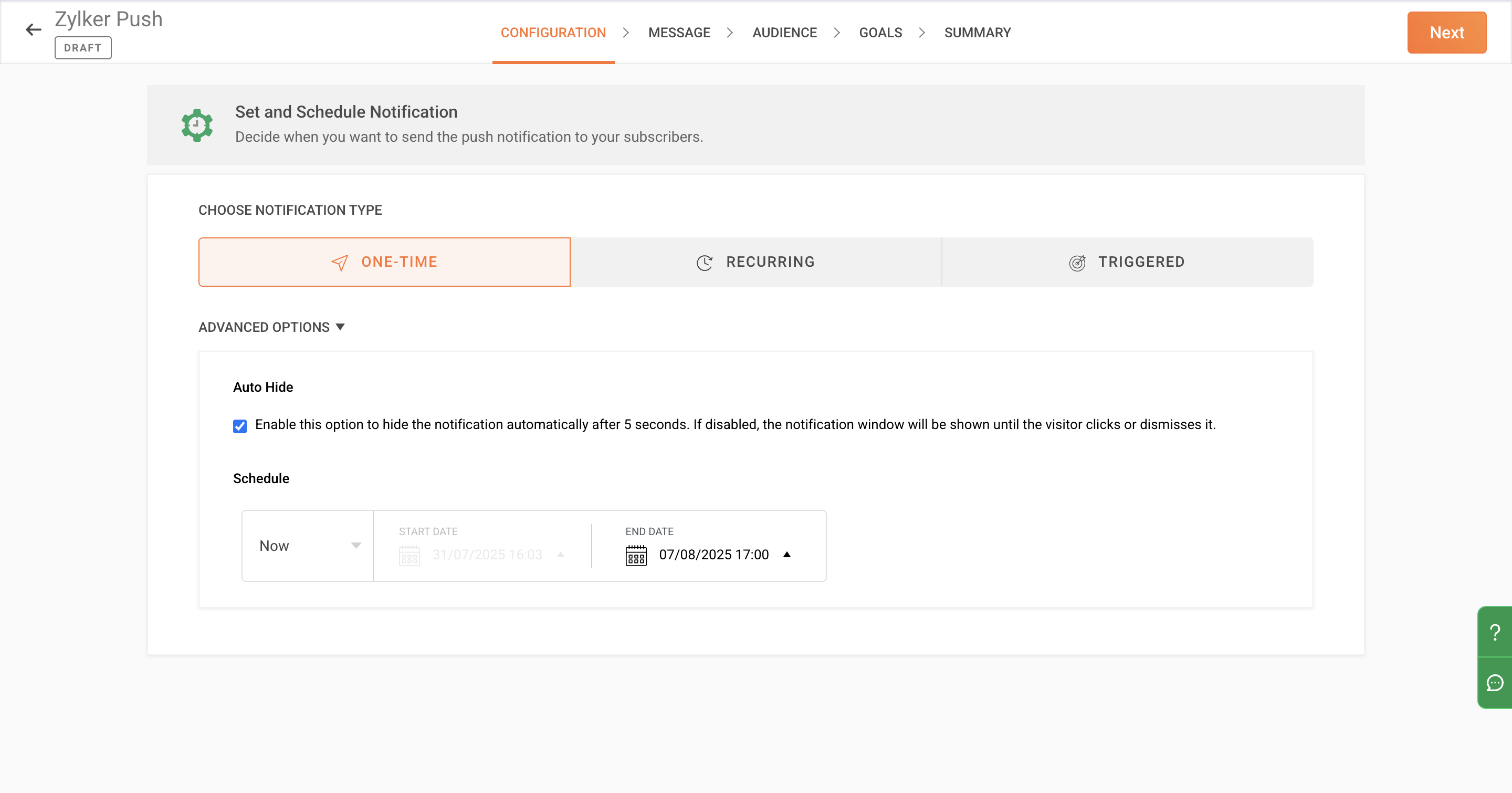Expand the End Date picker arrow
This screenshot has height=793, width=1512.
(x=786, y=555)
